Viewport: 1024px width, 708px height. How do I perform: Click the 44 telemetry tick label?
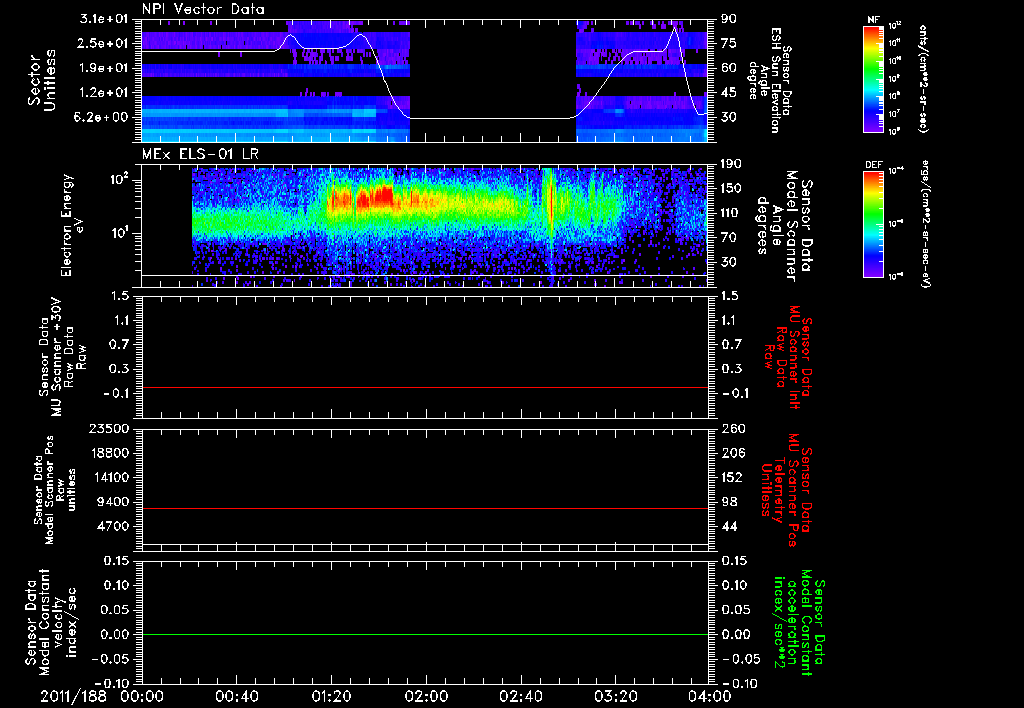(729, 526)
